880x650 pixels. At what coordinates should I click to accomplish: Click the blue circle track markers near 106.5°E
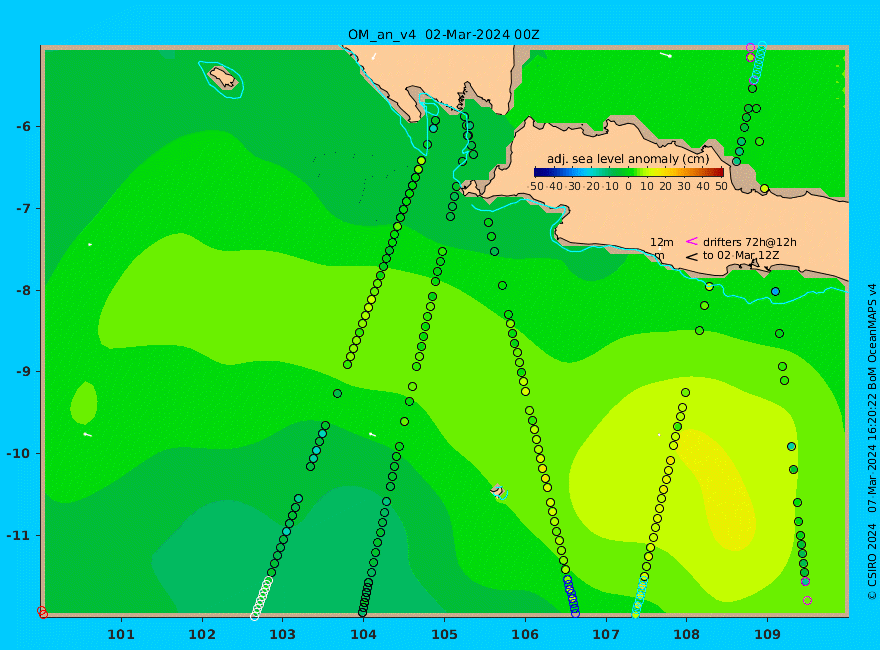(571, 596)
